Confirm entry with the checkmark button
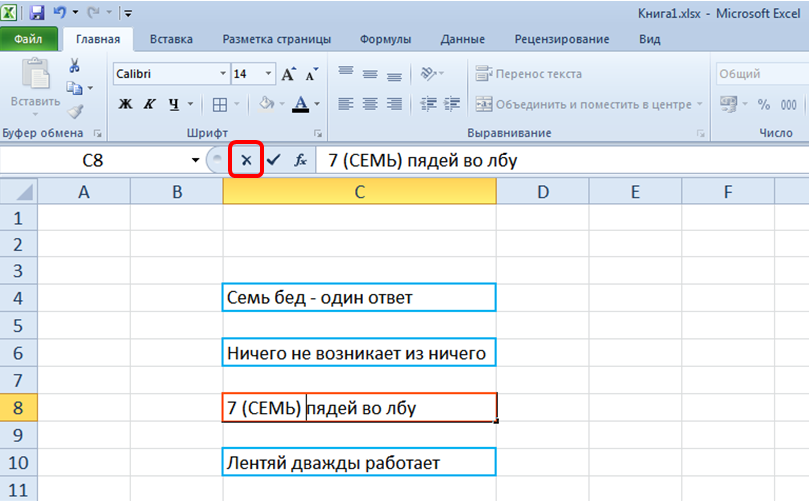This screenshot has width=809, height=501. 273,160
